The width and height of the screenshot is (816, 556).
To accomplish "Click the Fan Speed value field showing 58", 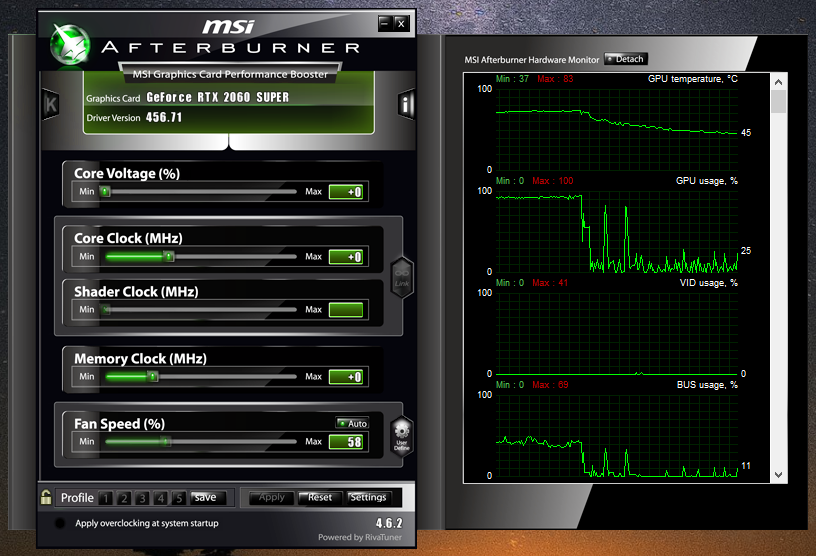I will (346, 441).
